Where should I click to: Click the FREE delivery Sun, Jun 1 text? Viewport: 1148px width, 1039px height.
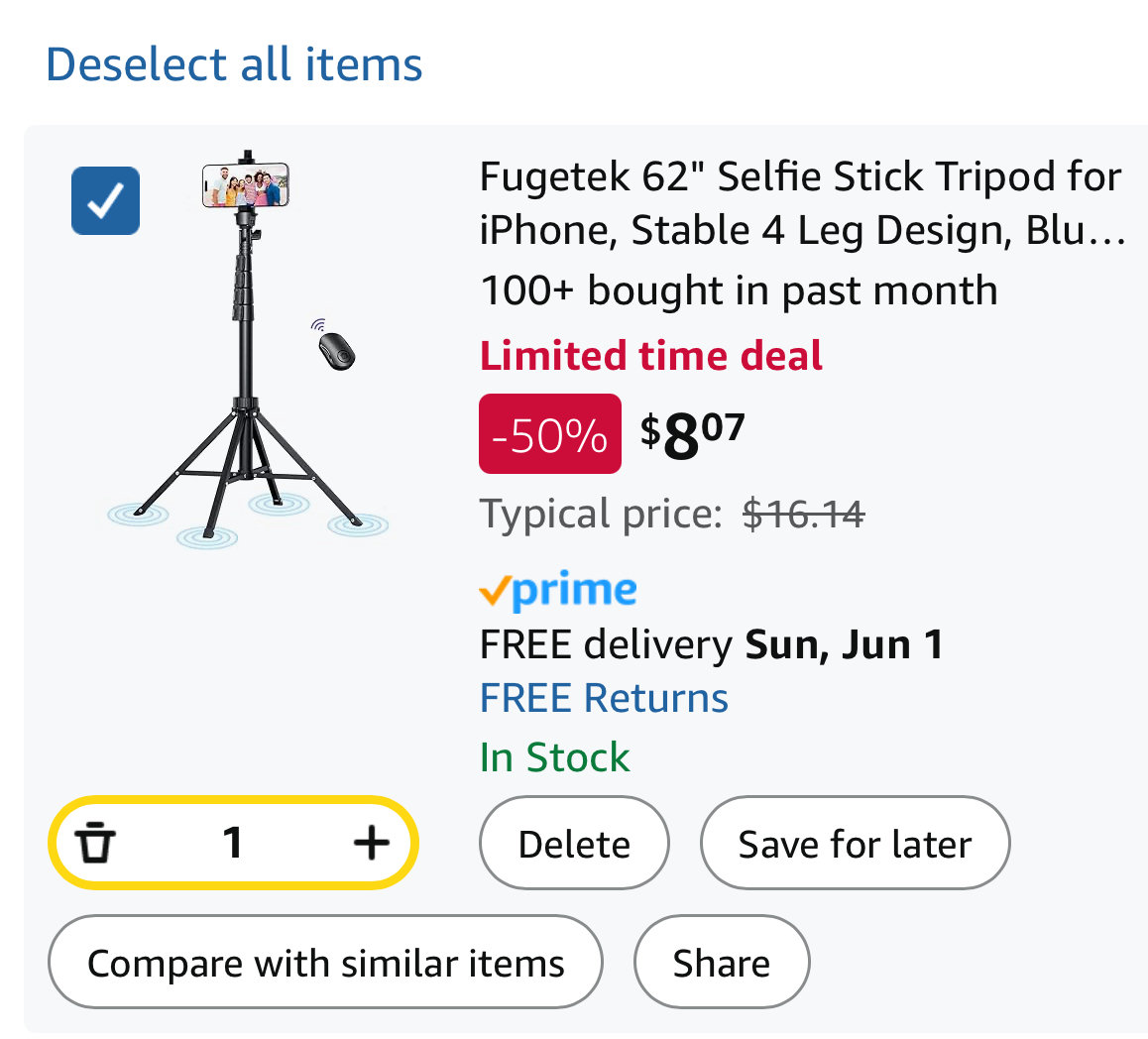pyautogui.click(x=711, y=644)
